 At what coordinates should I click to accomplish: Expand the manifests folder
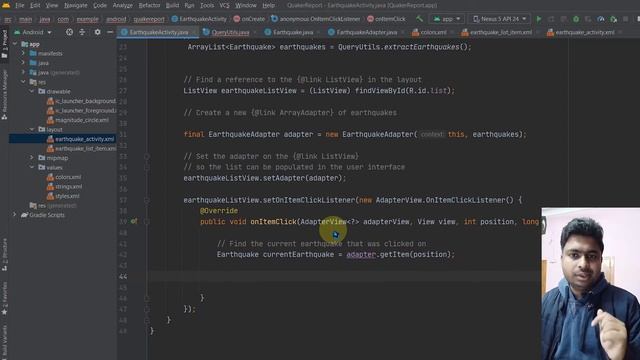(23, 53)
